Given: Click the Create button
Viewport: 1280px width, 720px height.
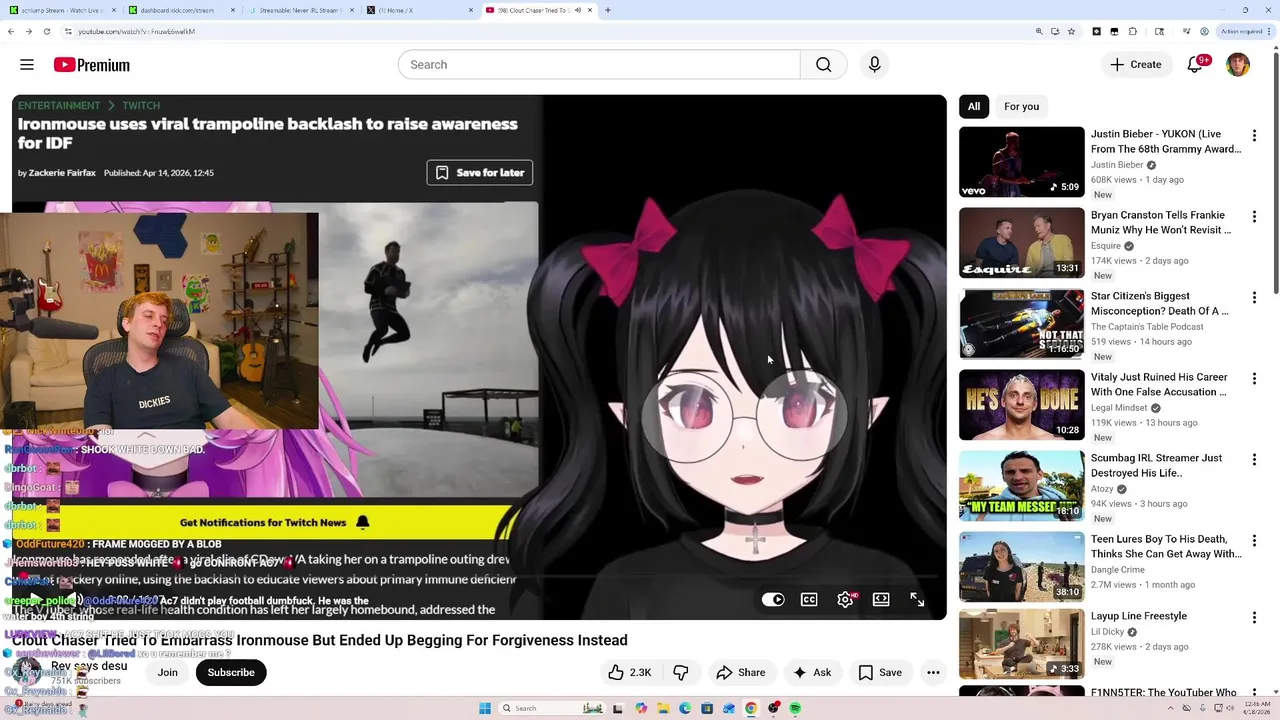Looking at the screenshot, I should 1135,64.
